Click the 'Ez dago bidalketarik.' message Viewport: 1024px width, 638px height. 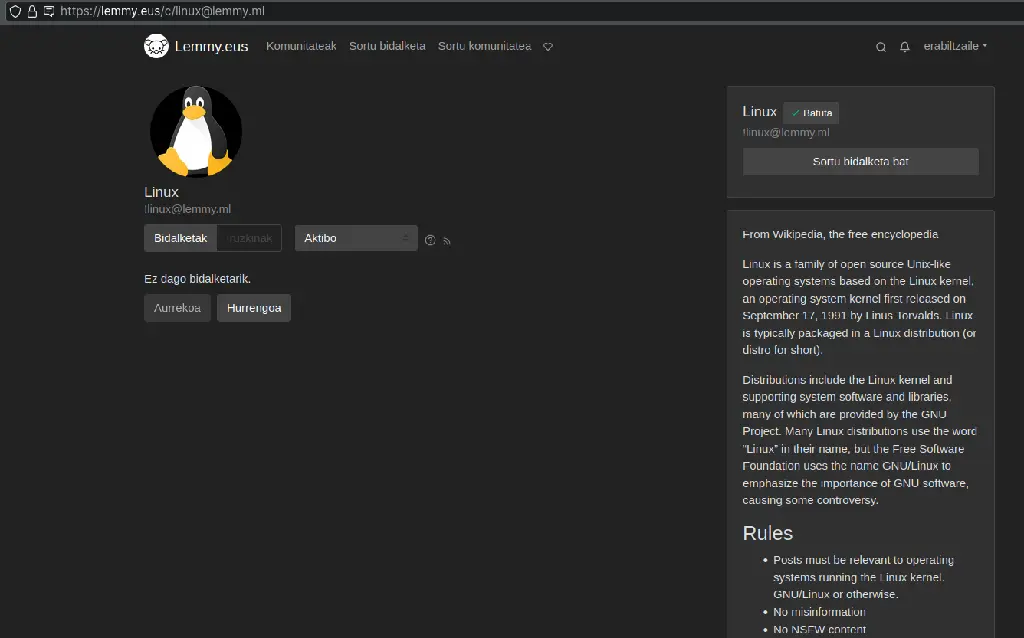197,279
